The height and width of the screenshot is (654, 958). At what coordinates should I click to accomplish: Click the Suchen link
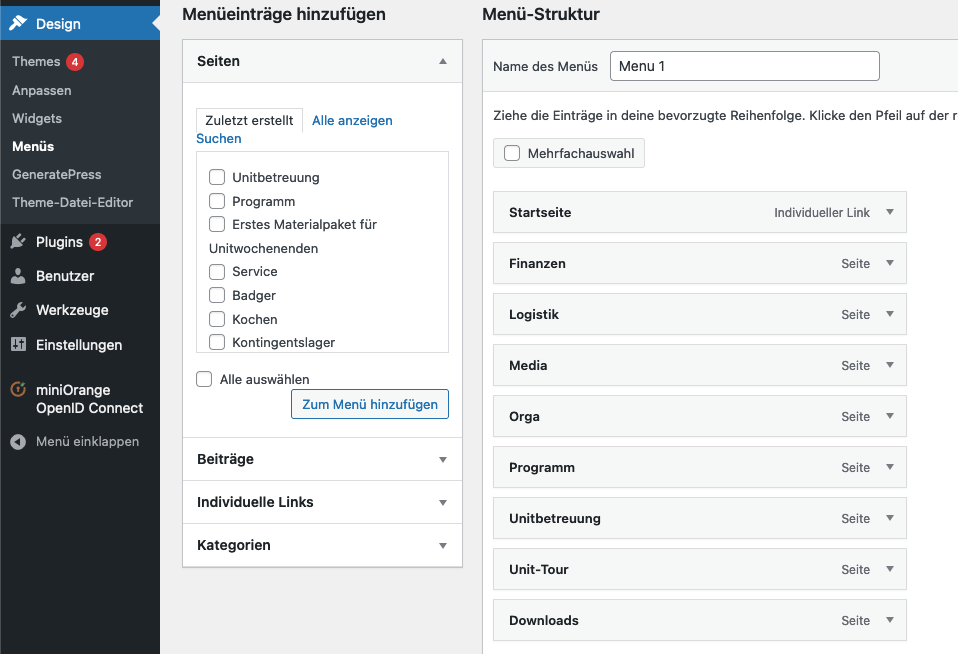tap(218, 139)
